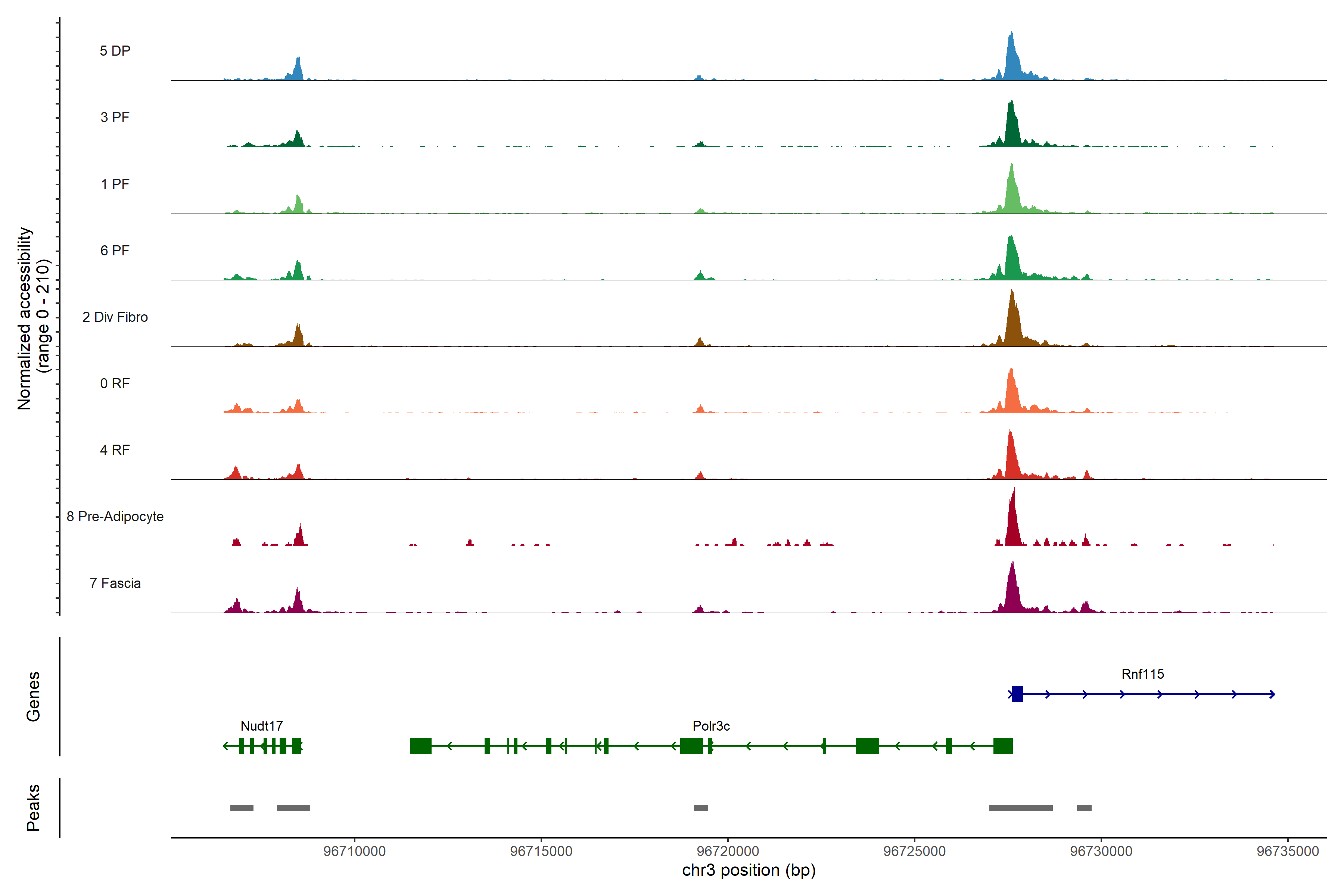Click the 7 Fascia track label
The height and width of the screenshot is (896, 1344).
(115, 583)
